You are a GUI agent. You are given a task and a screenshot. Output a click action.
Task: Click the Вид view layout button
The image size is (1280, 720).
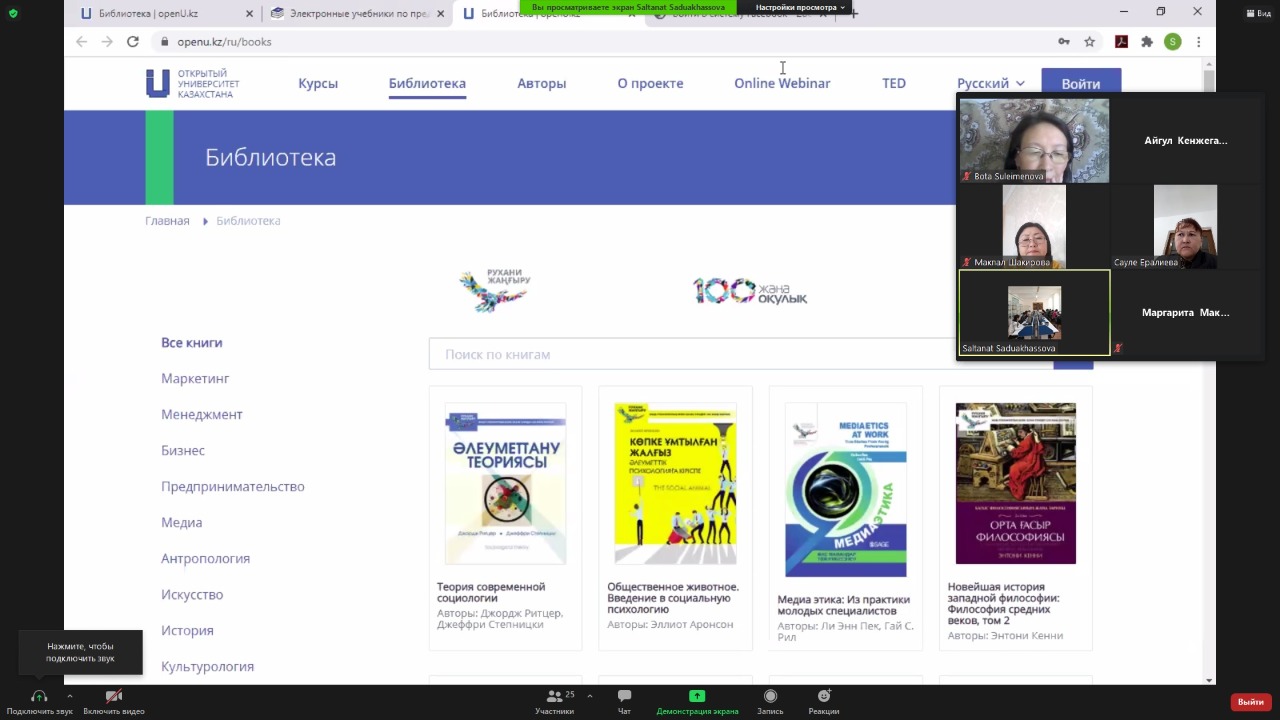click(1257, 13)
